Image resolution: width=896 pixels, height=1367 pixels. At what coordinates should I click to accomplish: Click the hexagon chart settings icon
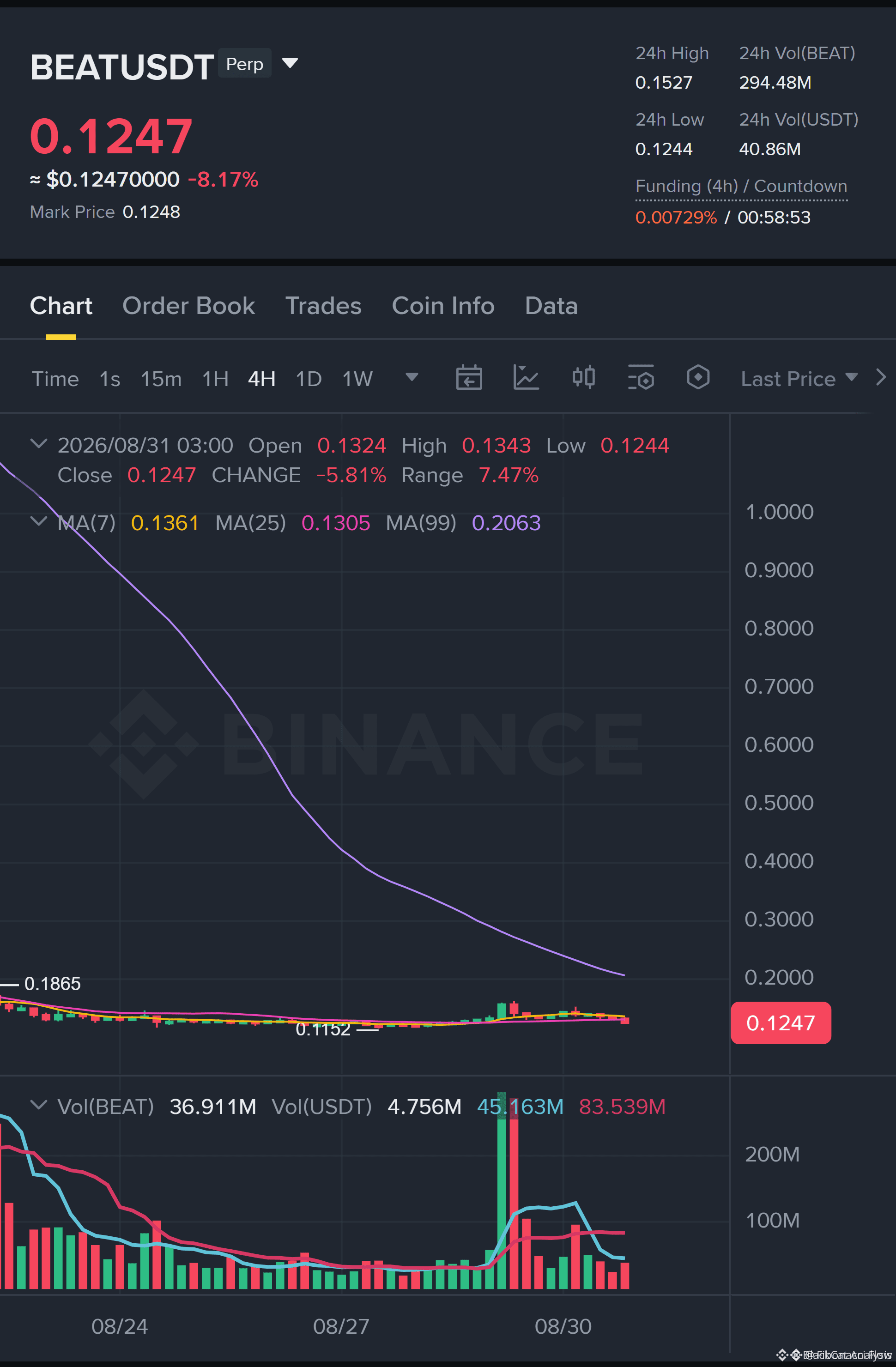698,377
